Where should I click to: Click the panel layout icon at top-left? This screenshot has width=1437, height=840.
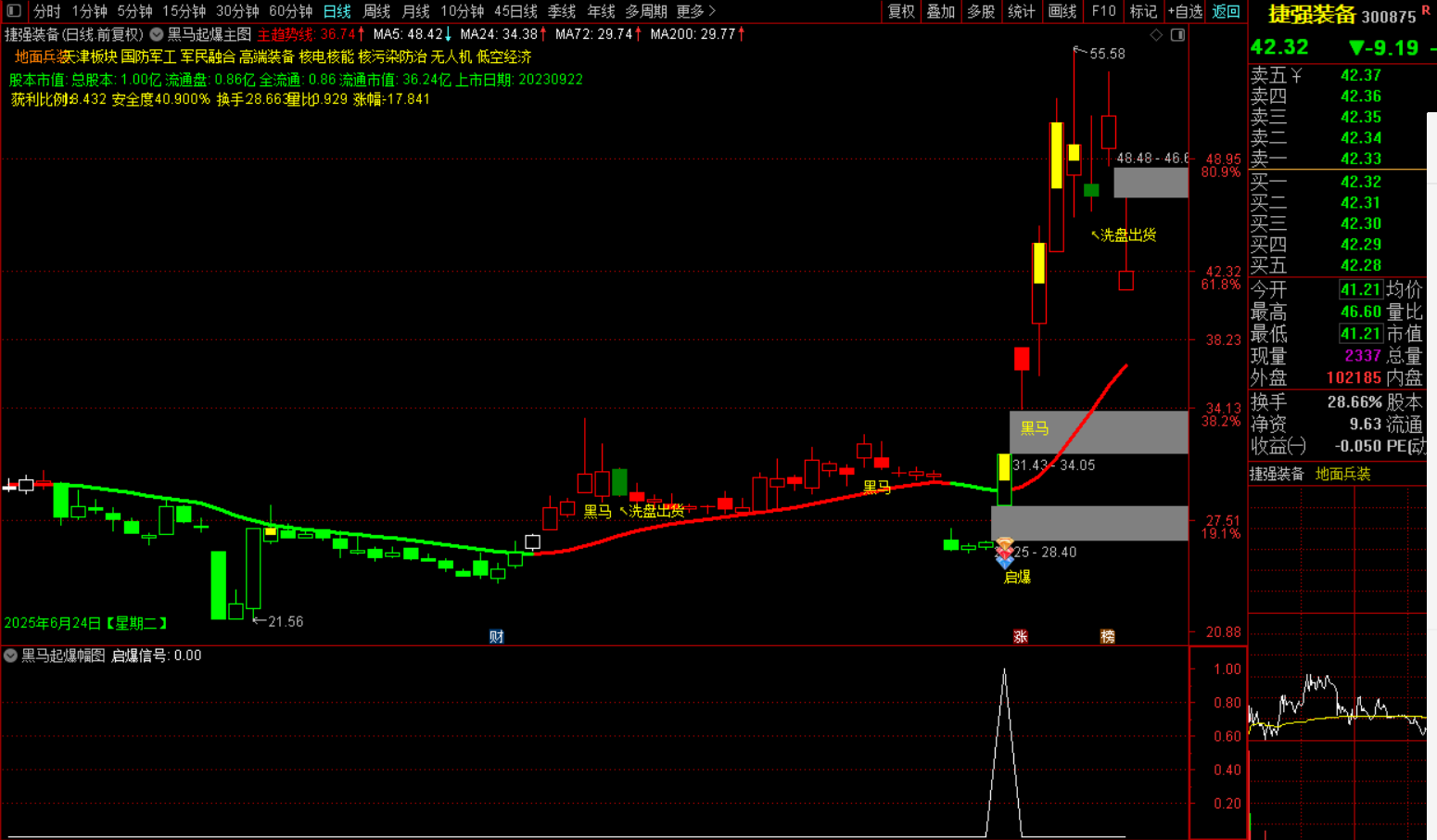point(14,11)
